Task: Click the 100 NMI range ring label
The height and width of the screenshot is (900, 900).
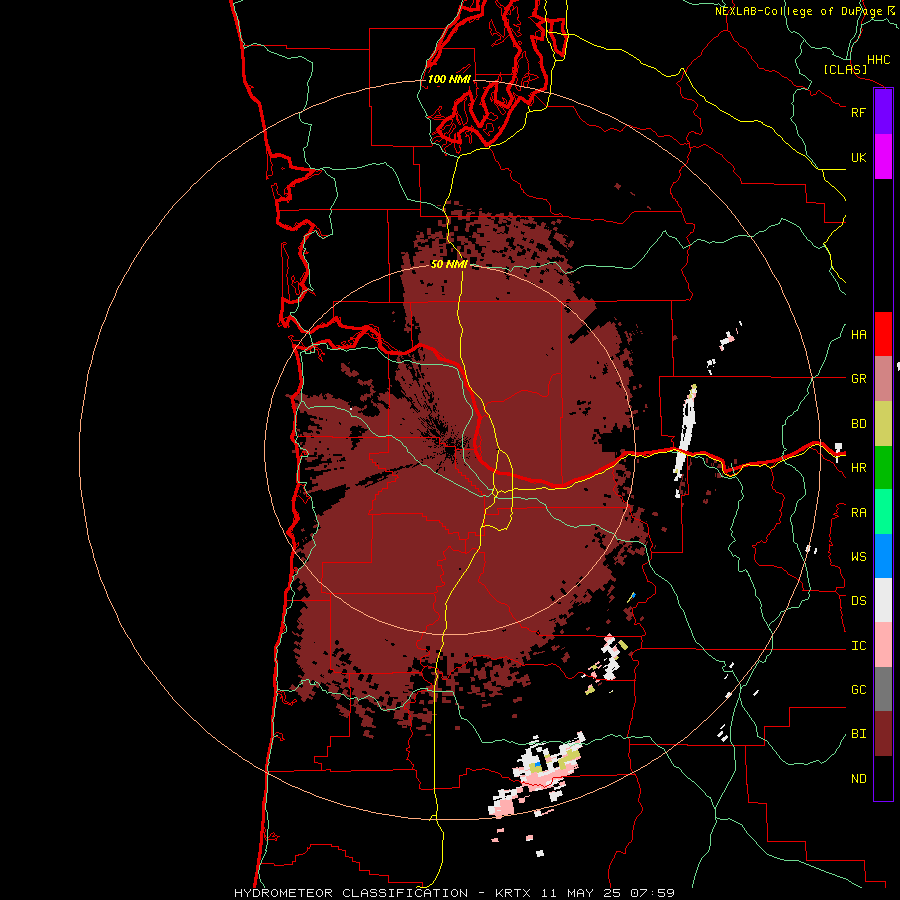Action: coord(449,79)
